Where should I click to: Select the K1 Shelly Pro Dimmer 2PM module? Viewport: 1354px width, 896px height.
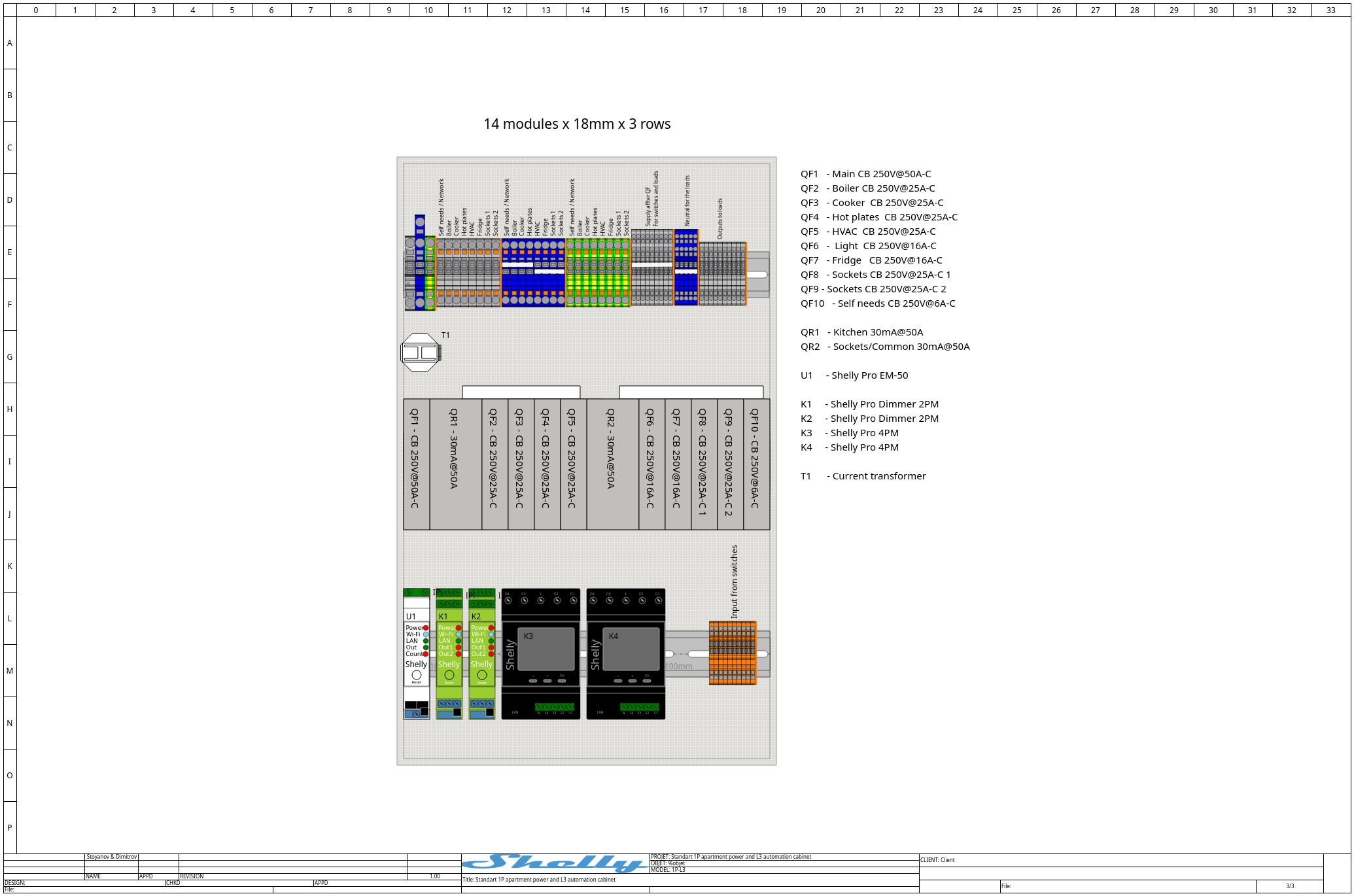click(449, 664)
